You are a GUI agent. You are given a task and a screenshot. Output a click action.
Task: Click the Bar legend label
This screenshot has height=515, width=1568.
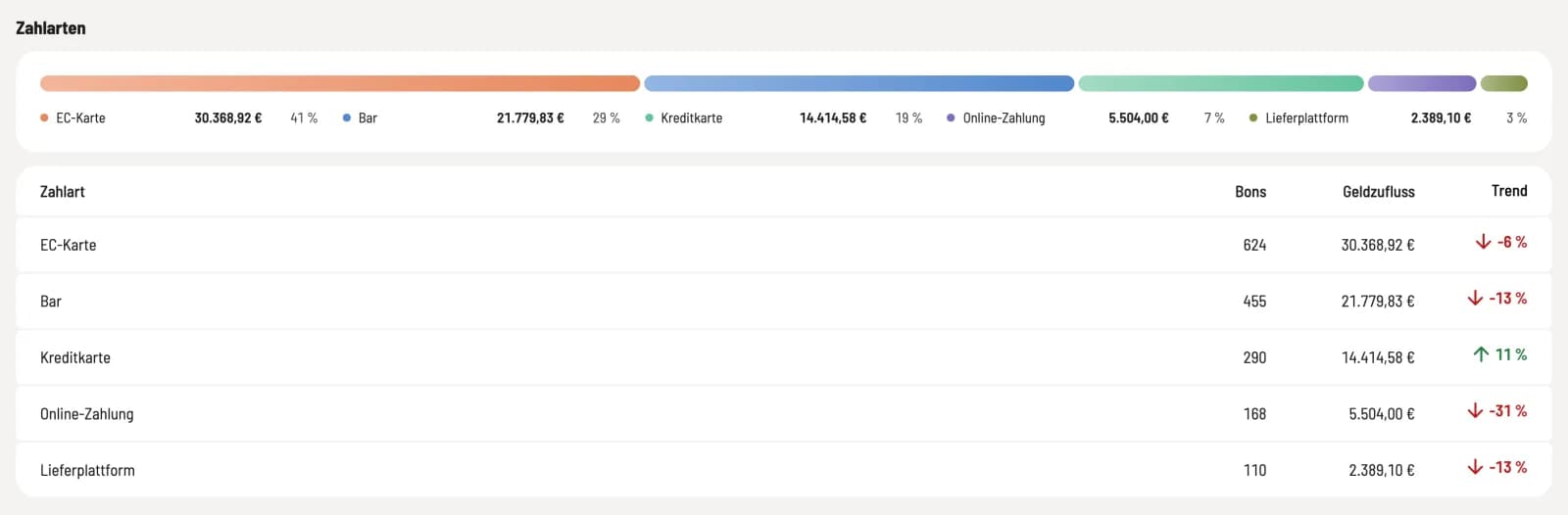coord(367,117)
